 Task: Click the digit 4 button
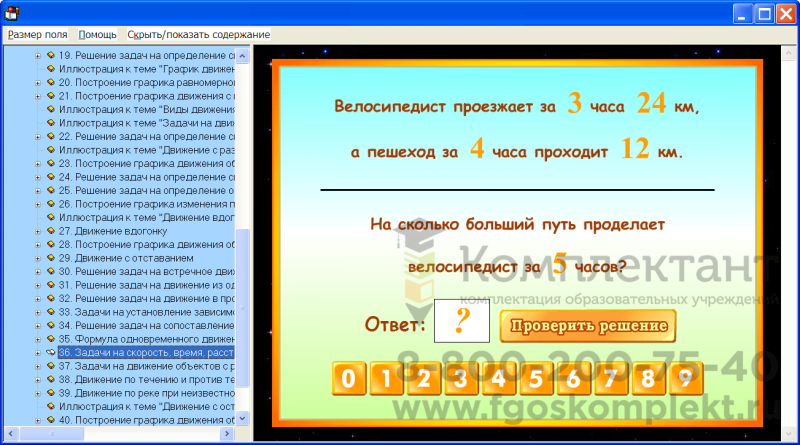pos(498,379)
